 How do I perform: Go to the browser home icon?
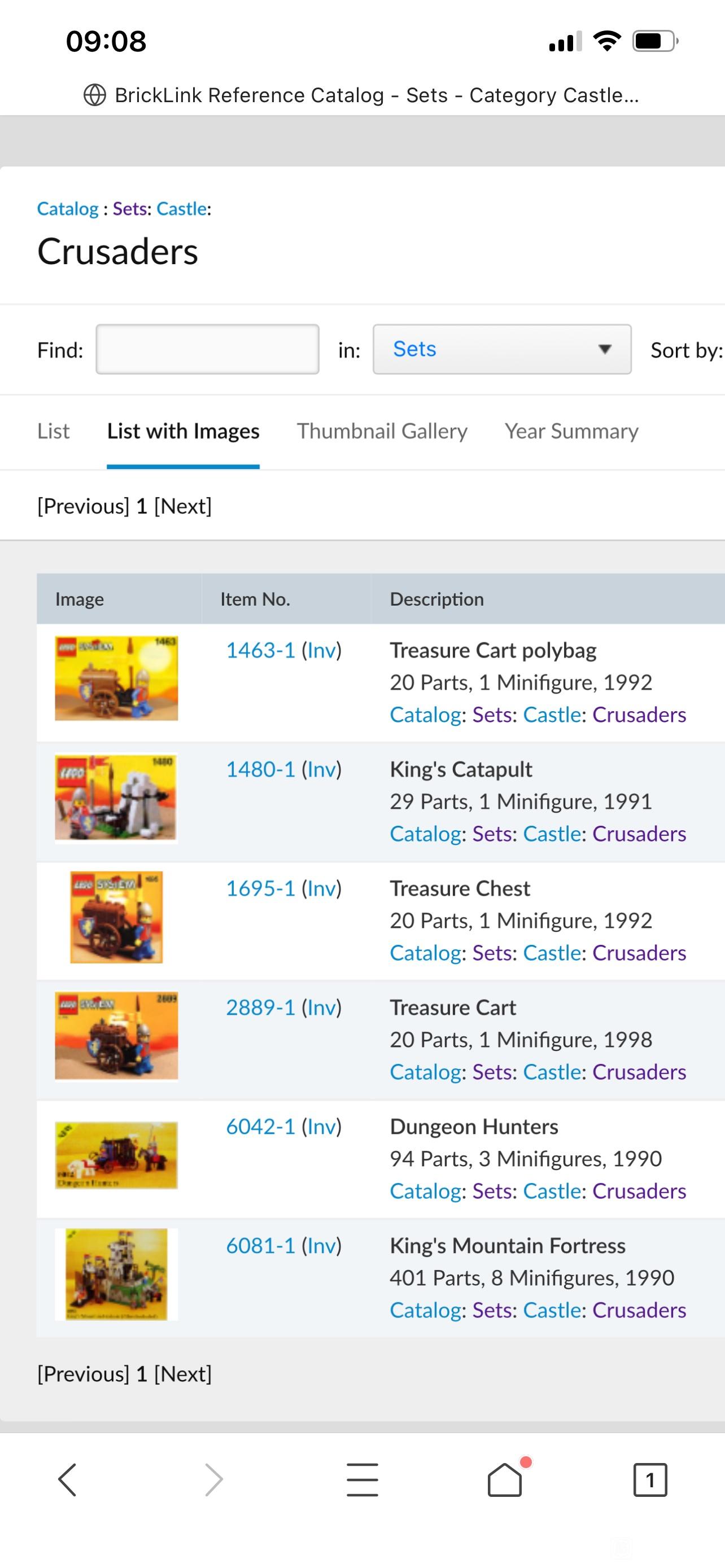coord(505,1479)
